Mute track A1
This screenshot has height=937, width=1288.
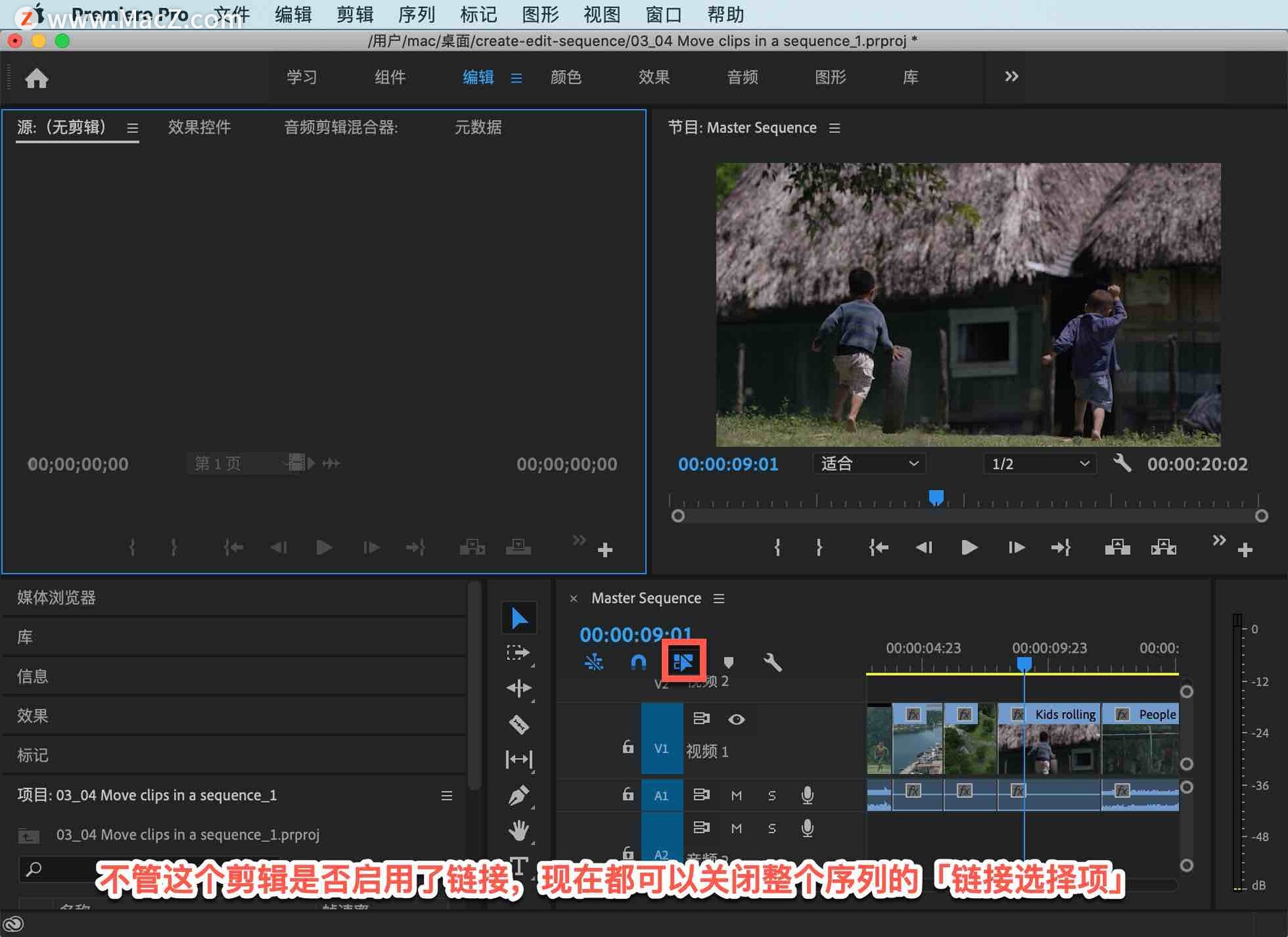pos(736,795)
